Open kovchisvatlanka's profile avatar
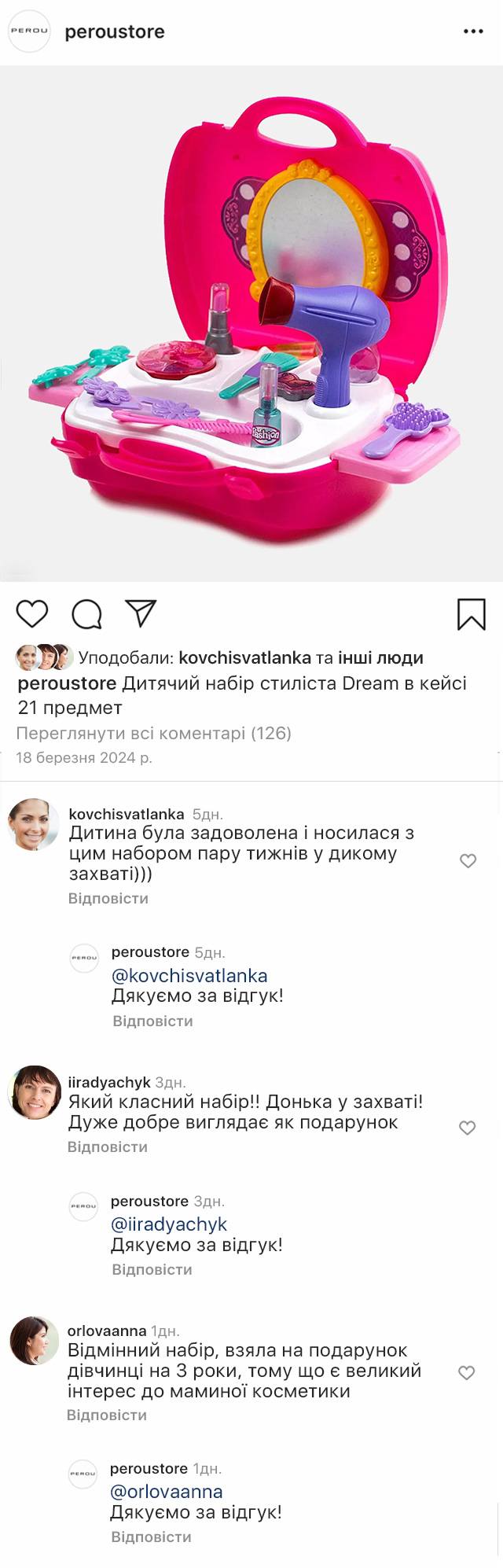Image resolution: width=503 pixels, height=1568 pixels. pos(34,824)
